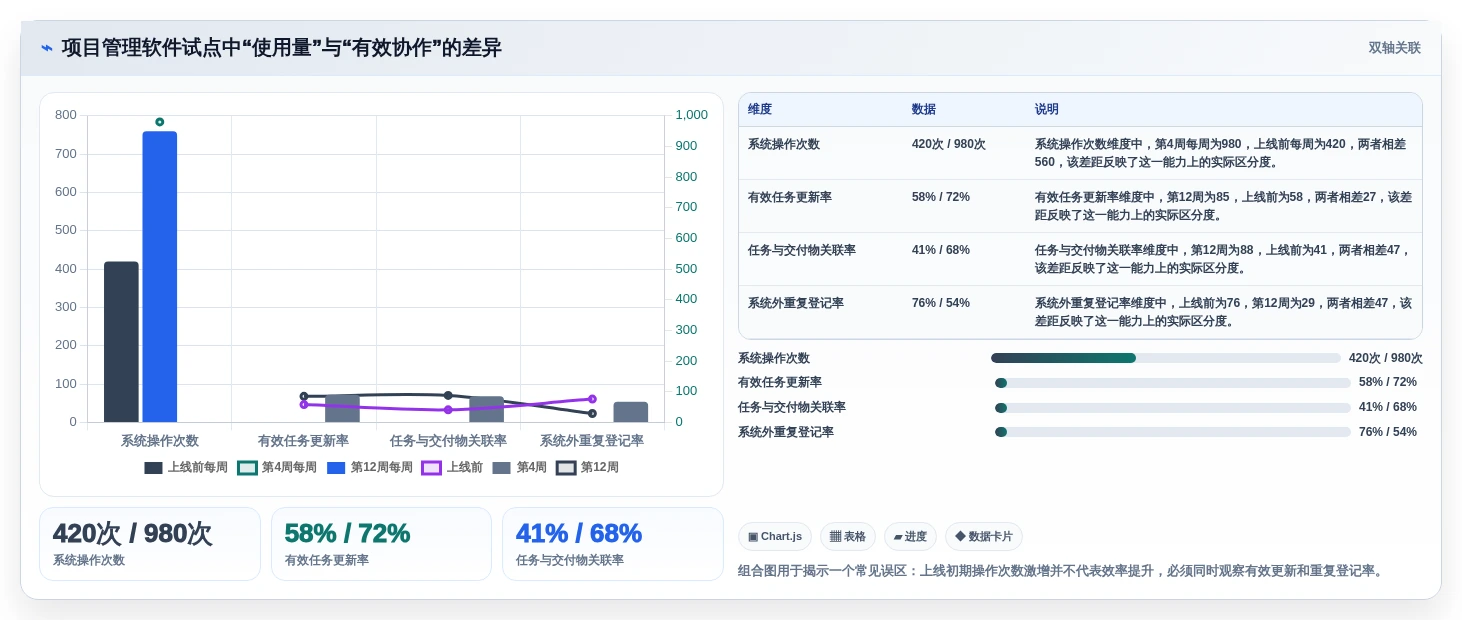Click the 表格 tag chip

tap(848, 537)
